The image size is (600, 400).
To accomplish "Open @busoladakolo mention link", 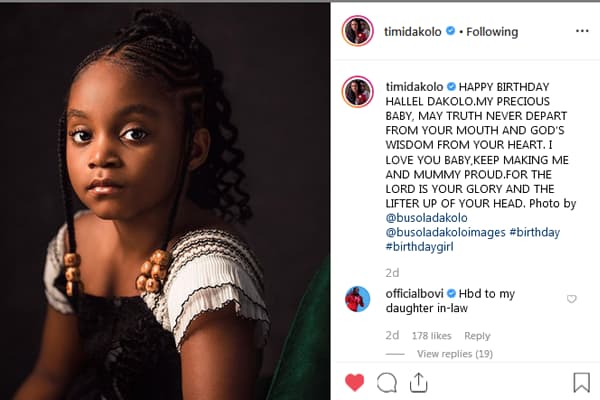I will tap(424, 217).
